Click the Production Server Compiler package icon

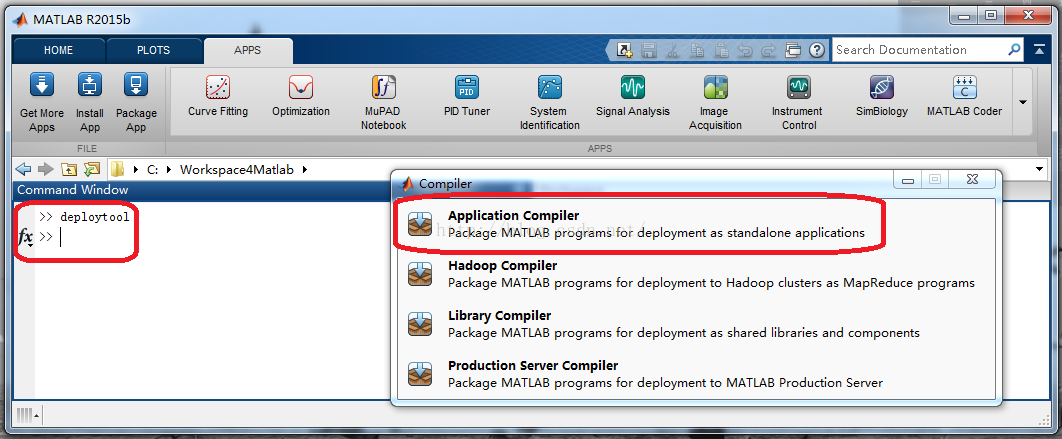point(420,374)
